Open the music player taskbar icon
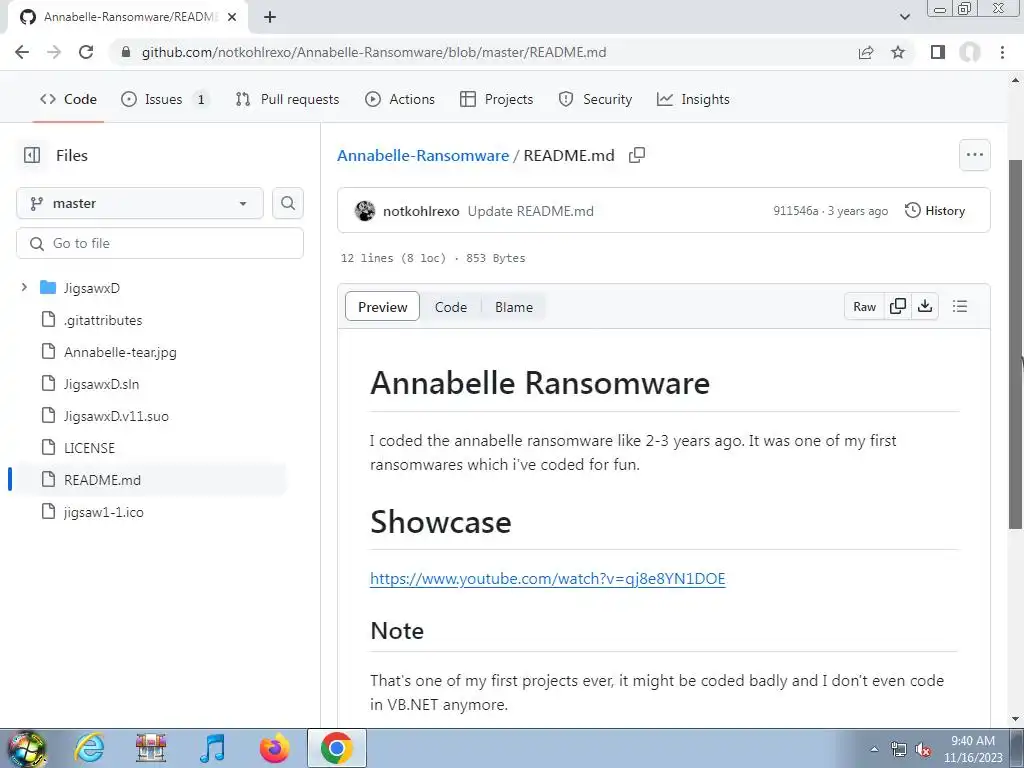1024x768 pixels. [x=213, y=748]
